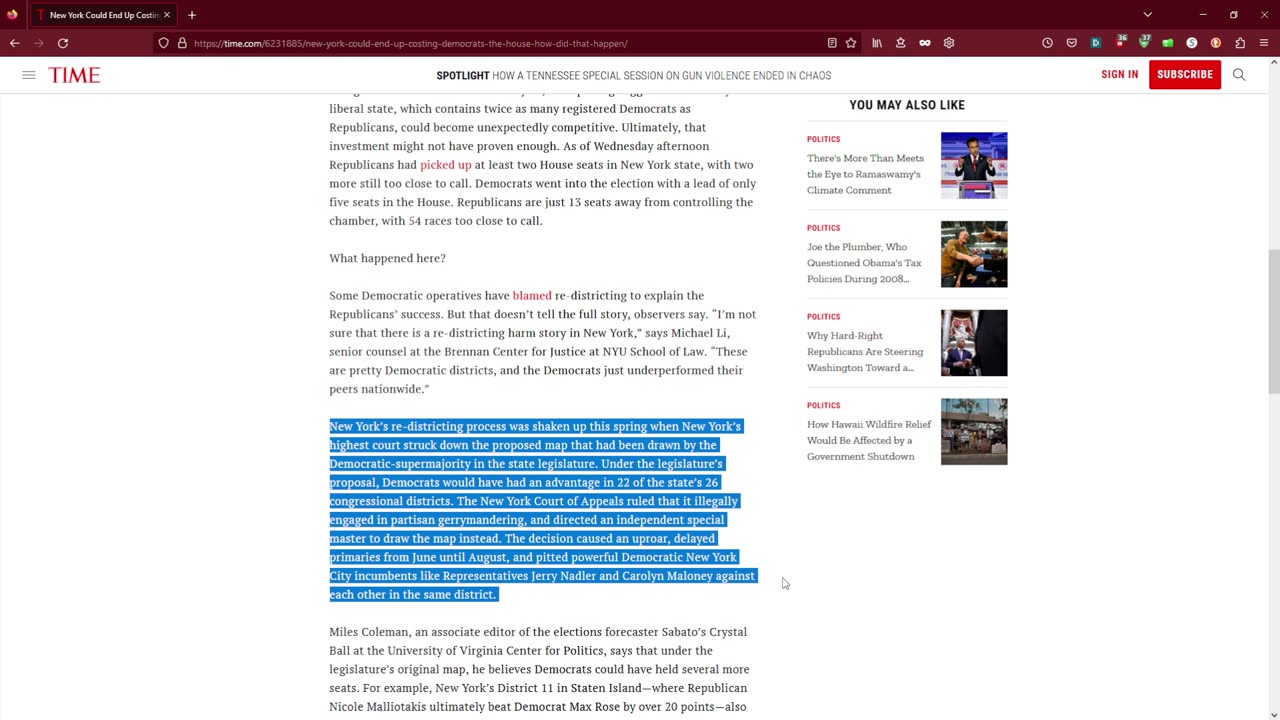Click the page vertical scrollbar thumb
This screenshot has width=1280, height=720.
[x=1273, y=321]
